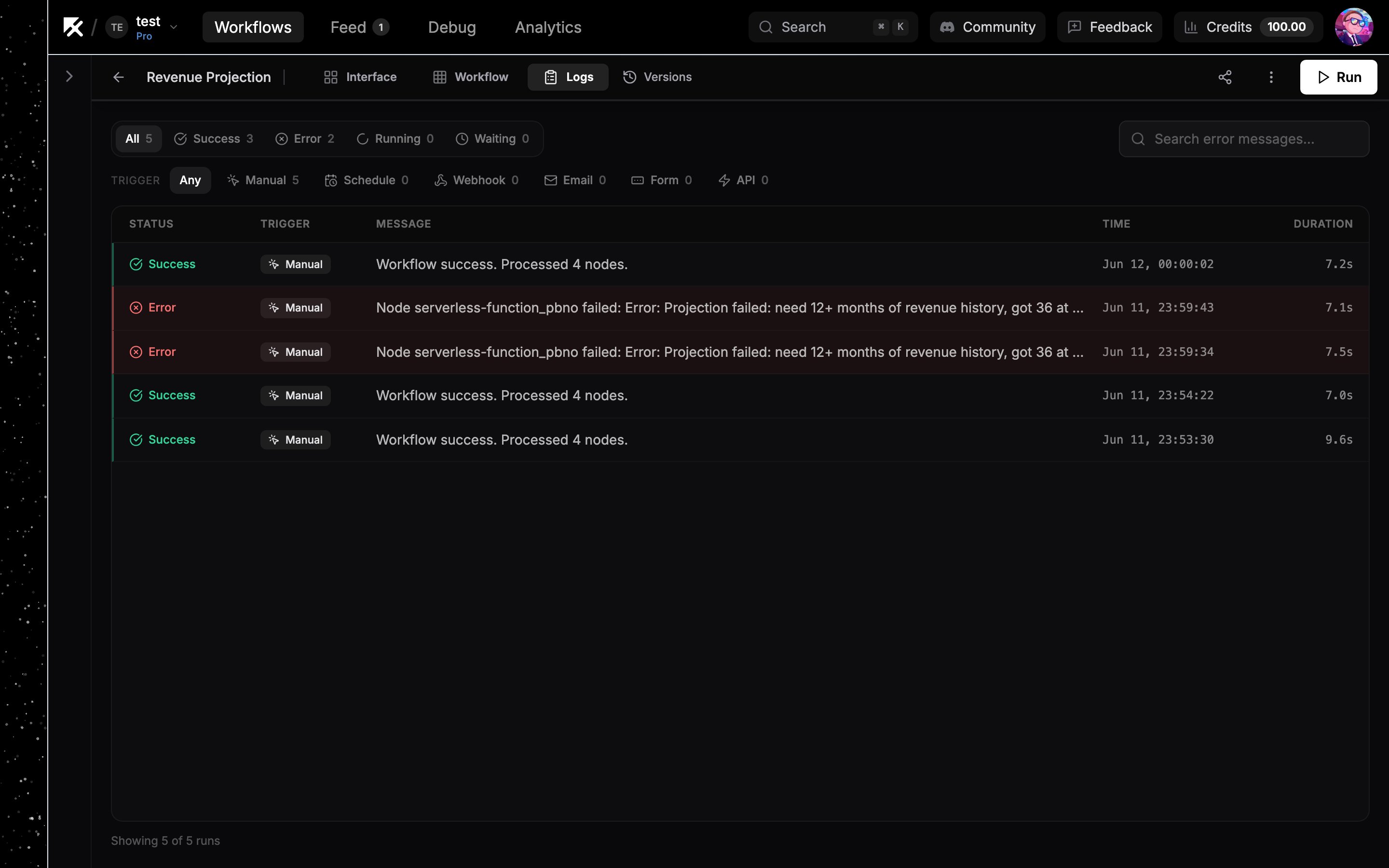Click the TE workspace avatar
The height and width of the screenshot is (868, 1389).
(x=117, y=27)
